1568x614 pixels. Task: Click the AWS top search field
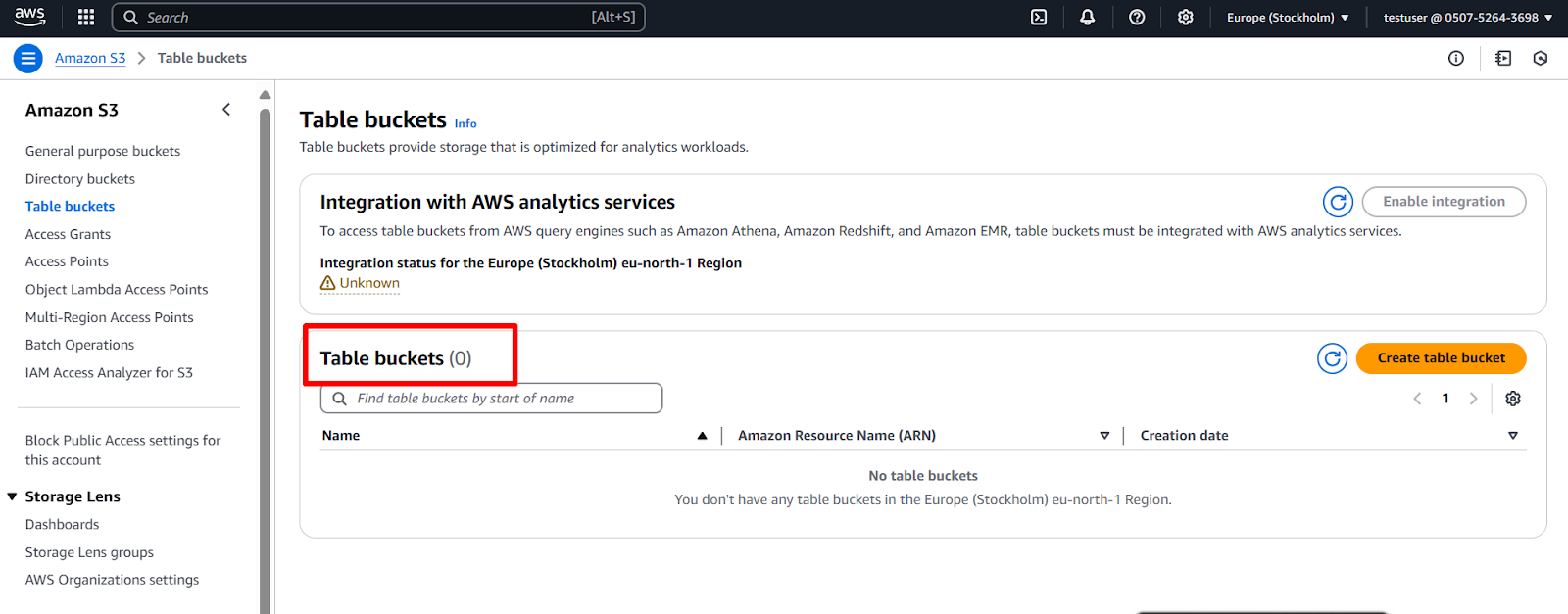coord(378,17)
